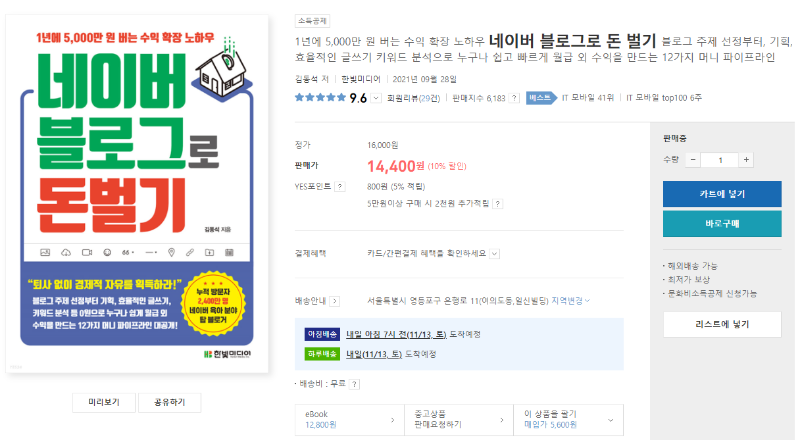Click the blue 베스트 badge
Image resolution: width=800 pixels, height=440 pixels.
click(542, 98)
